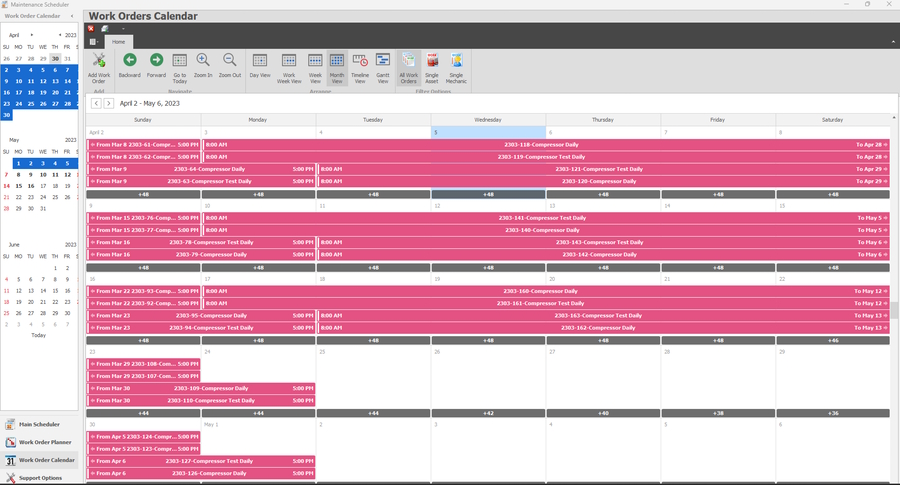The width and height of the screenshot is (900, 485).
Task: Expand +48 more items for Wednesday April 5
Action: 488,195
